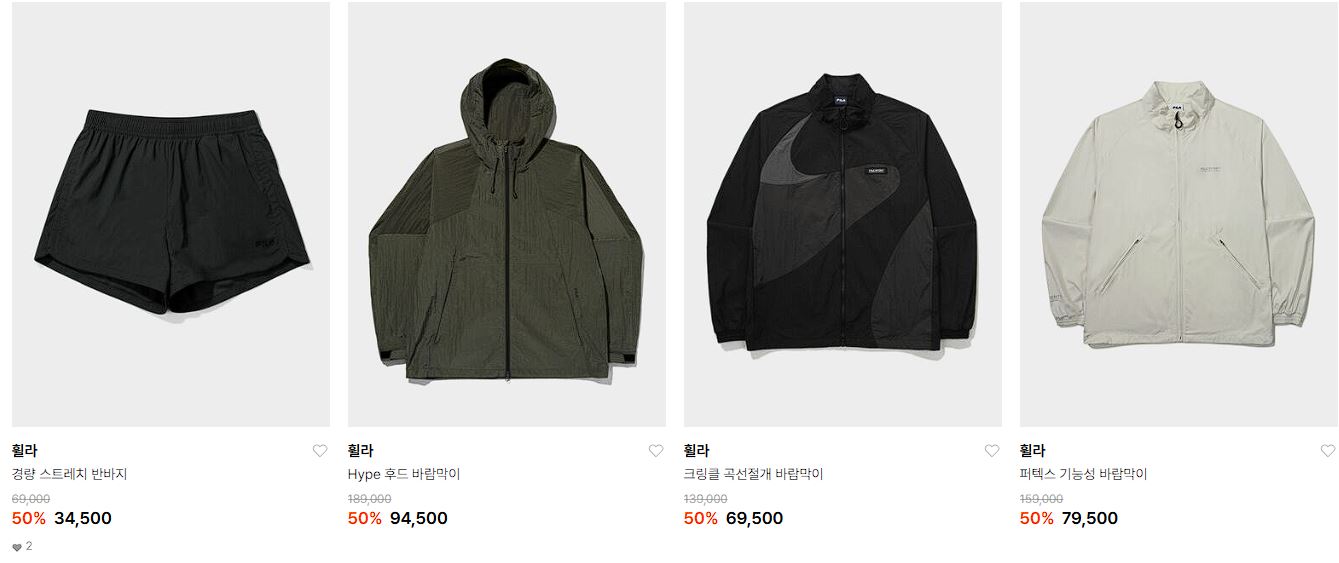Open the olive hooded windbreaker image

[507, 214]
